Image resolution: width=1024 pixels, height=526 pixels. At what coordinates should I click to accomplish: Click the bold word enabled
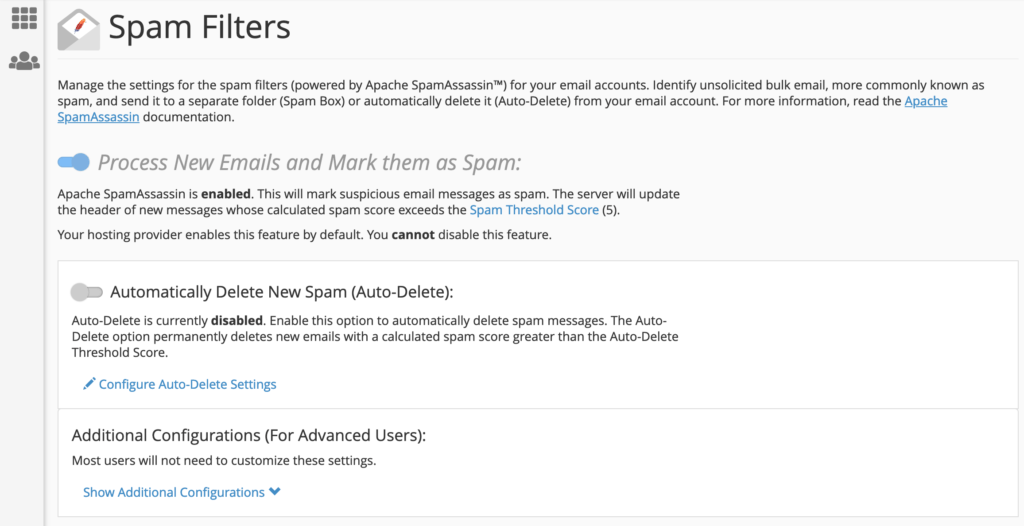click(226, 194)
